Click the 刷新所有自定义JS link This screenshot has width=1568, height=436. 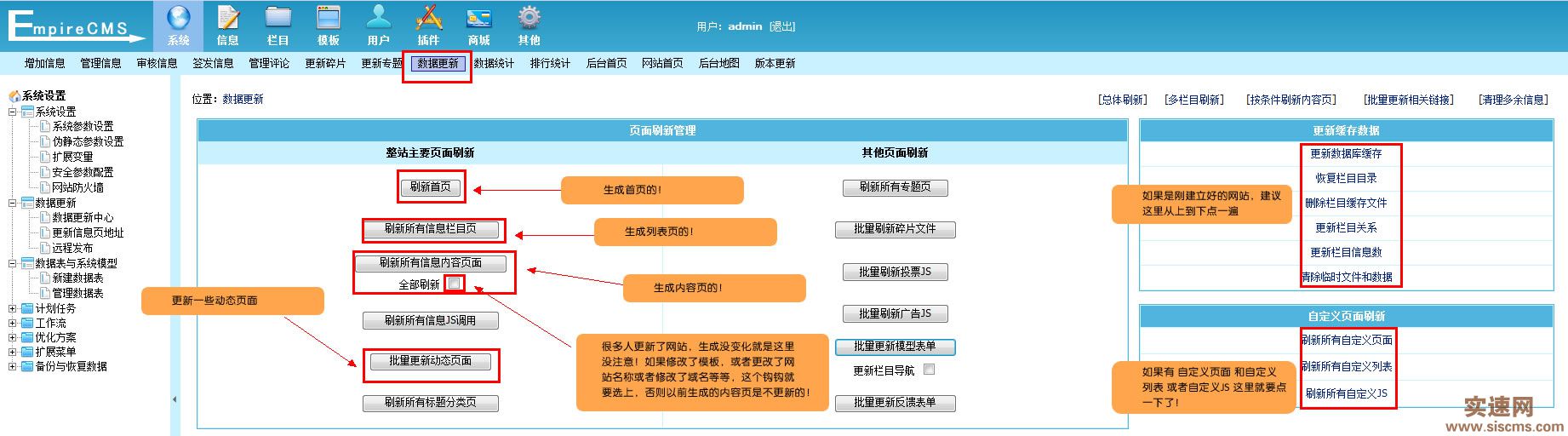pyautogui.click(x=1347, y=393)
